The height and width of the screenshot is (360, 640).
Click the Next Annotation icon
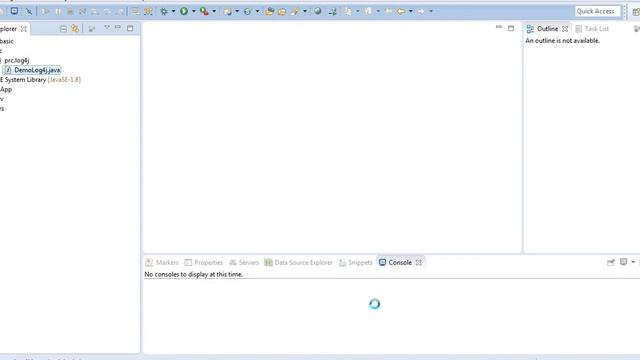click(x=347, y=11)
